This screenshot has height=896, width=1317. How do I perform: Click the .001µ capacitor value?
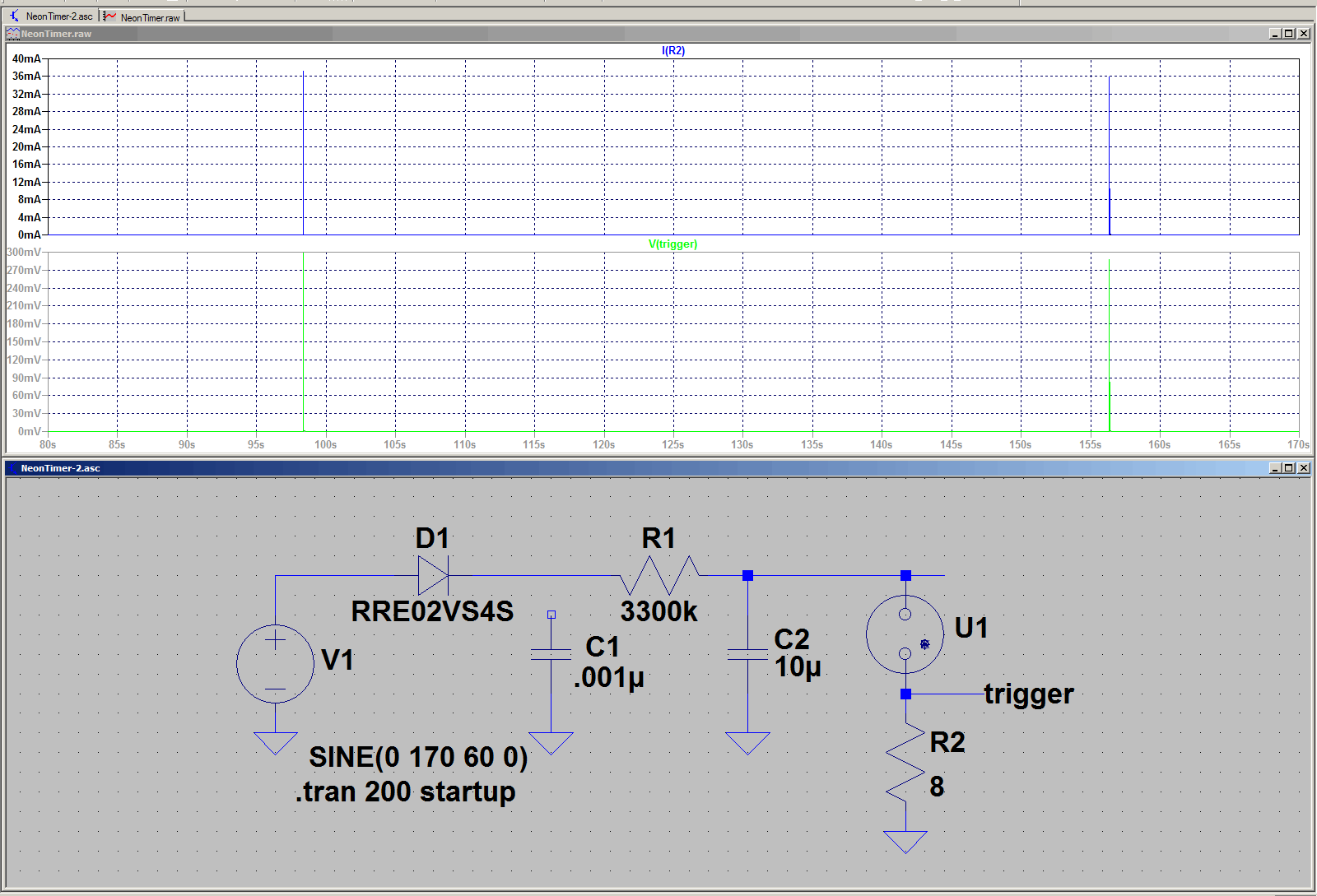pyautogui.click(x=609, y=678)
